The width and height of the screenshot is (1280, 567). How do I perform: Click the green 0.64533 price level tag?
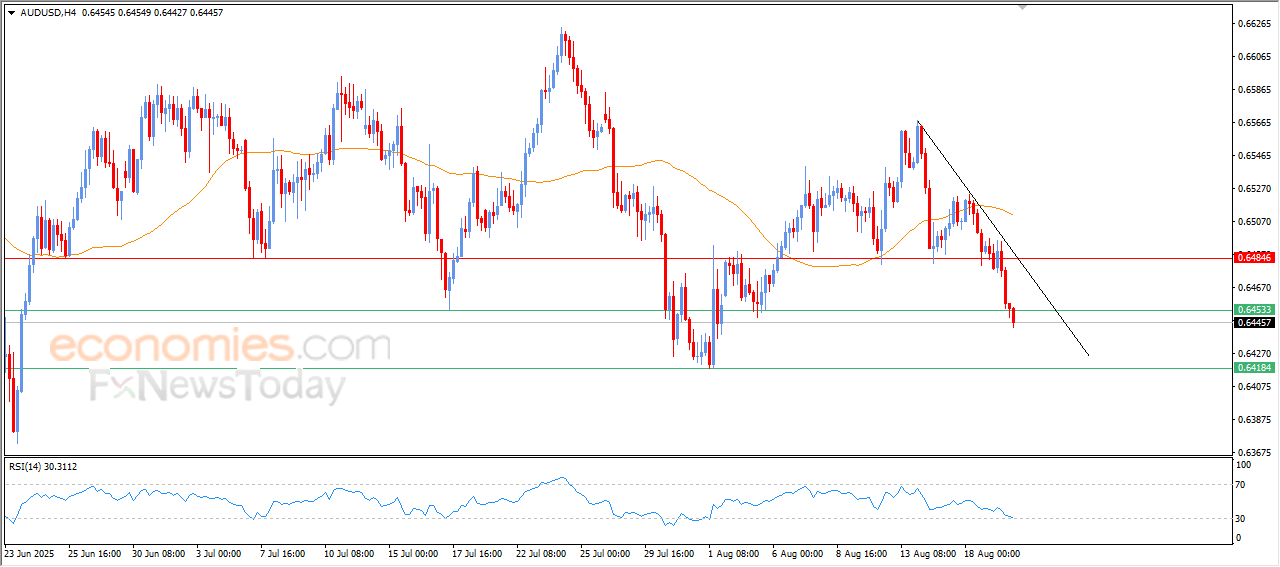pyautogui.click(x=1253, y=310)
